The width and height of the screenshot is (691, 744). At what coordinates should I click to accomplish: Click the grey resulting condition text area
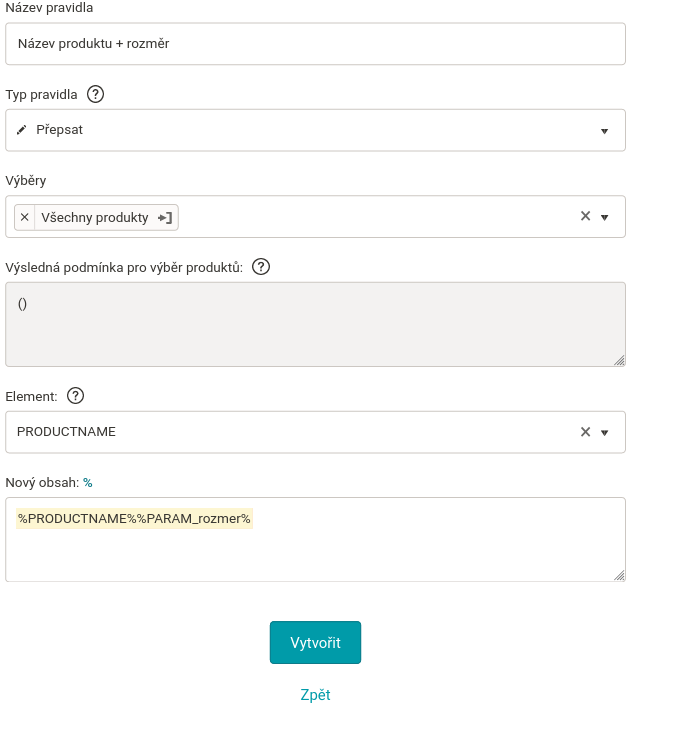click(x=315, y=324)
